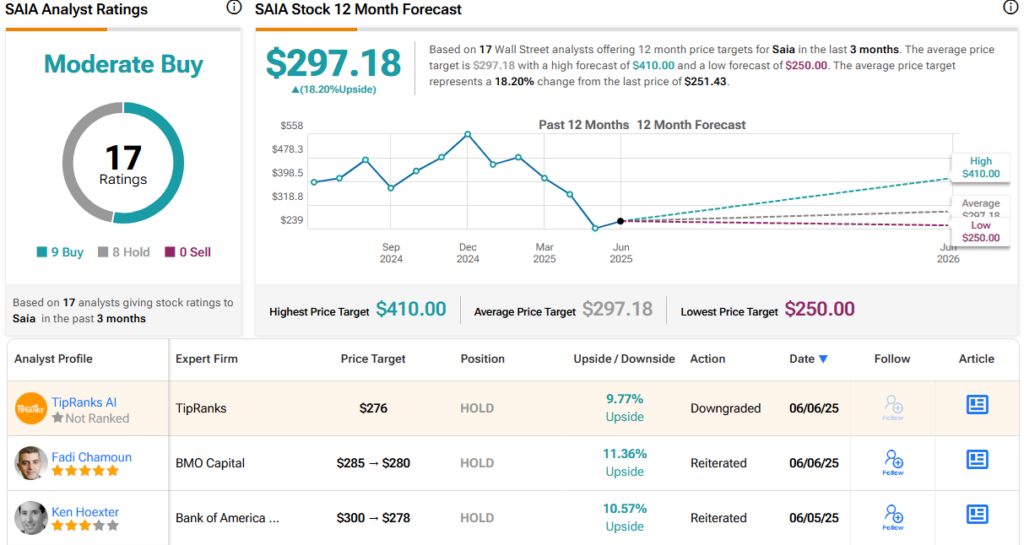1024x545 pixels.
Task: Open the Fadi Chamoun profile link
Action: 91,457
